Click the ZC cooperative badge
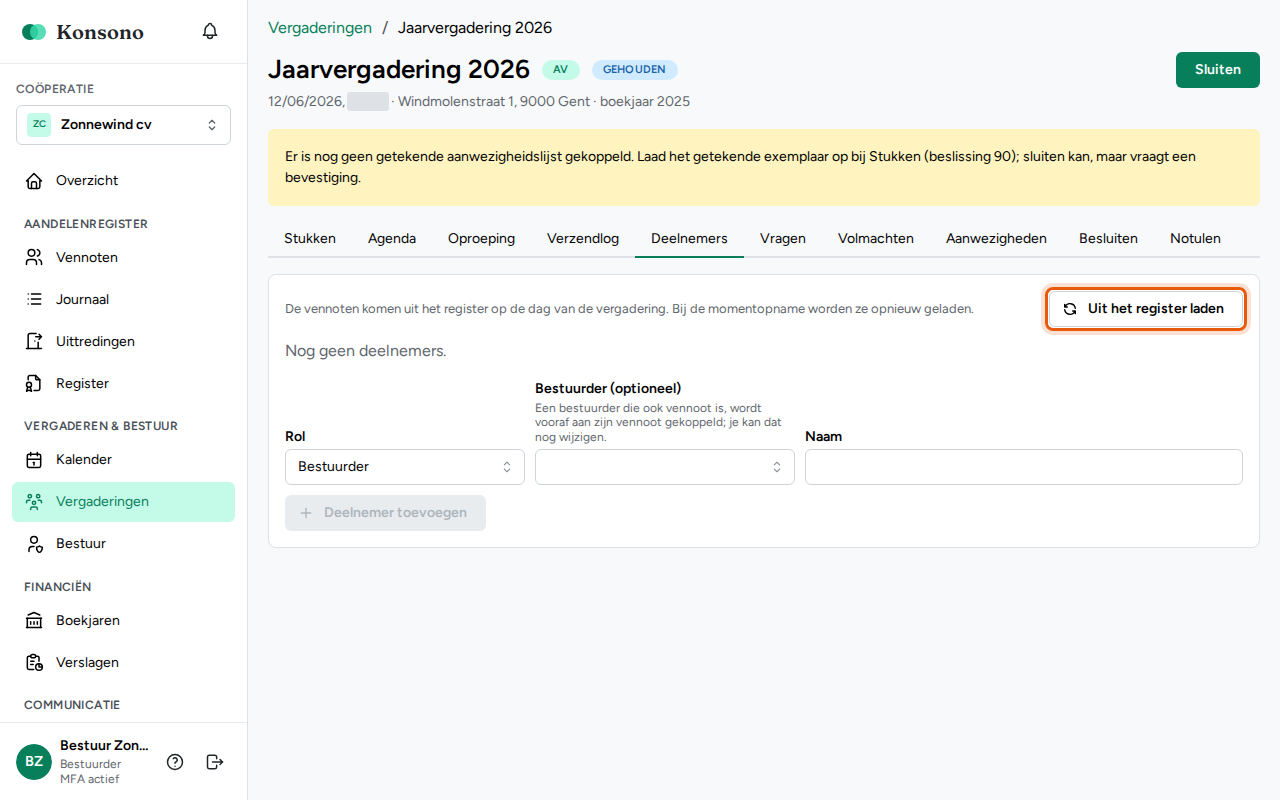1280x800 pixels. [39, 125]
